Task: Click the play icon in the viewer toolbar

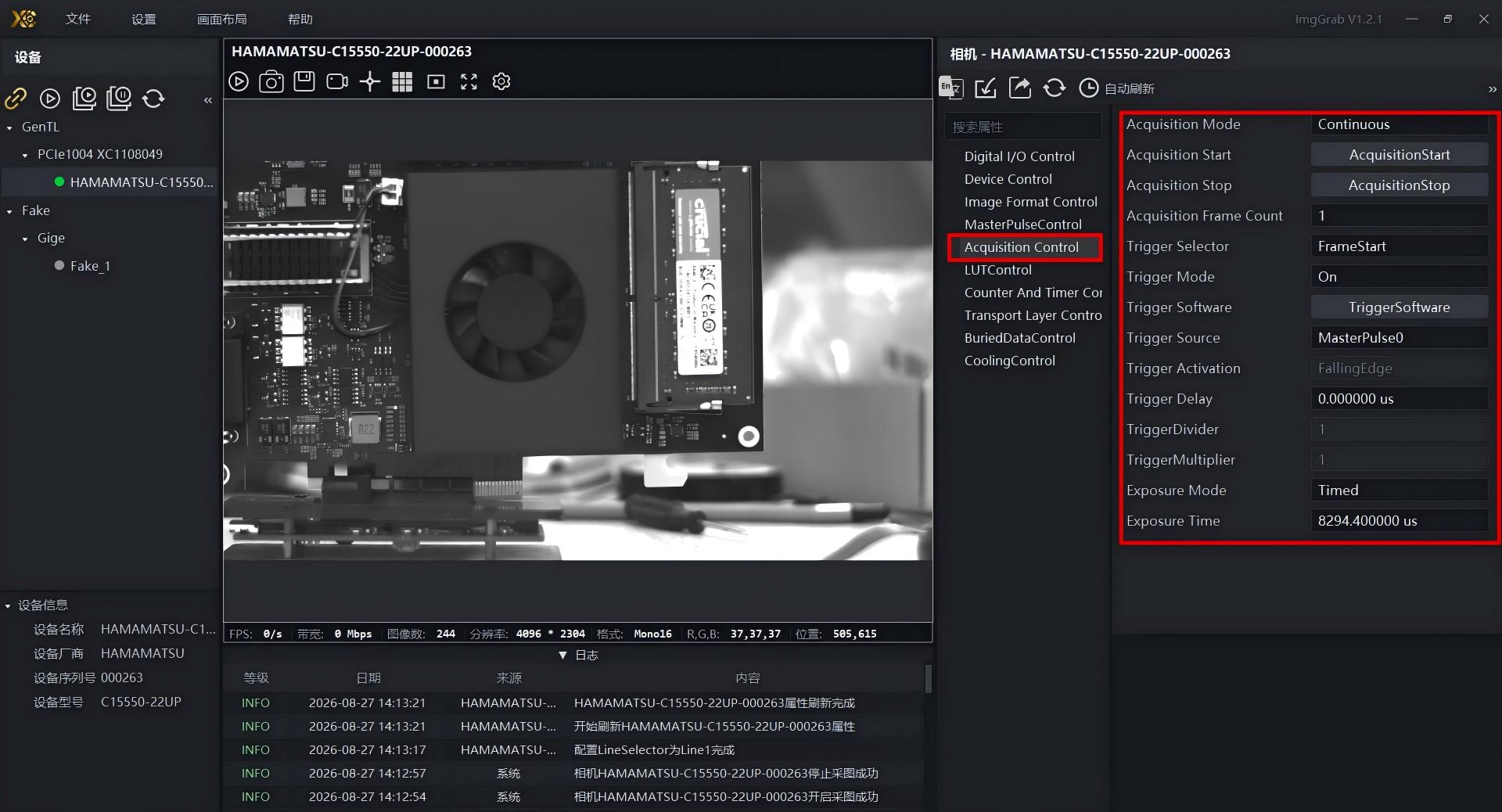Action: coord(239,81)
